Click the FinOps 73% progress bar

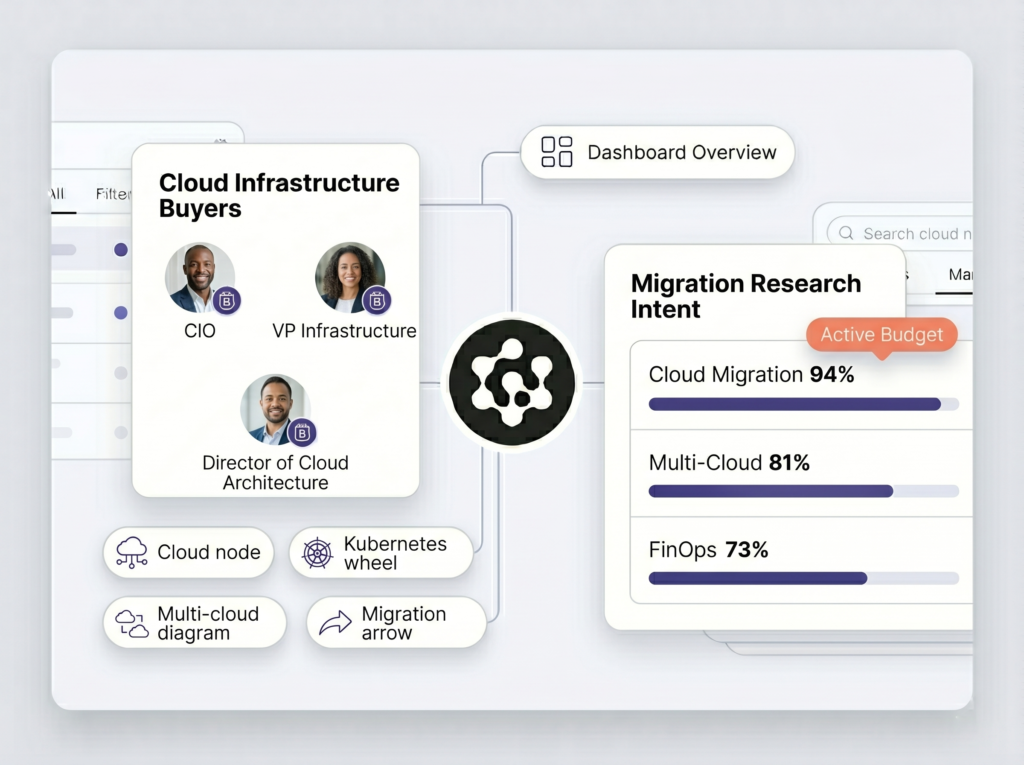point(803,578)
